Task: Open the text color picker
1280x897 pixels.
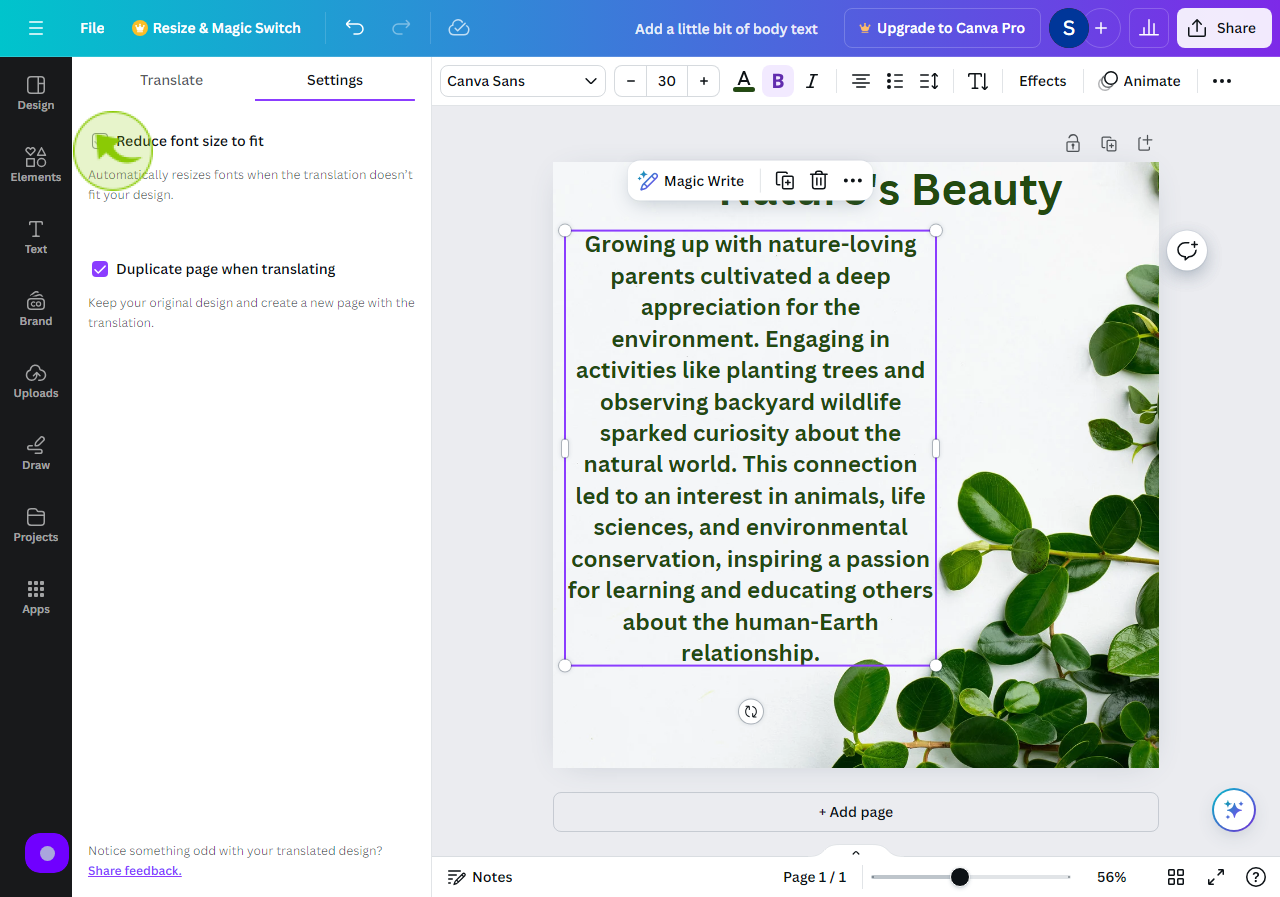Action: 743,81
